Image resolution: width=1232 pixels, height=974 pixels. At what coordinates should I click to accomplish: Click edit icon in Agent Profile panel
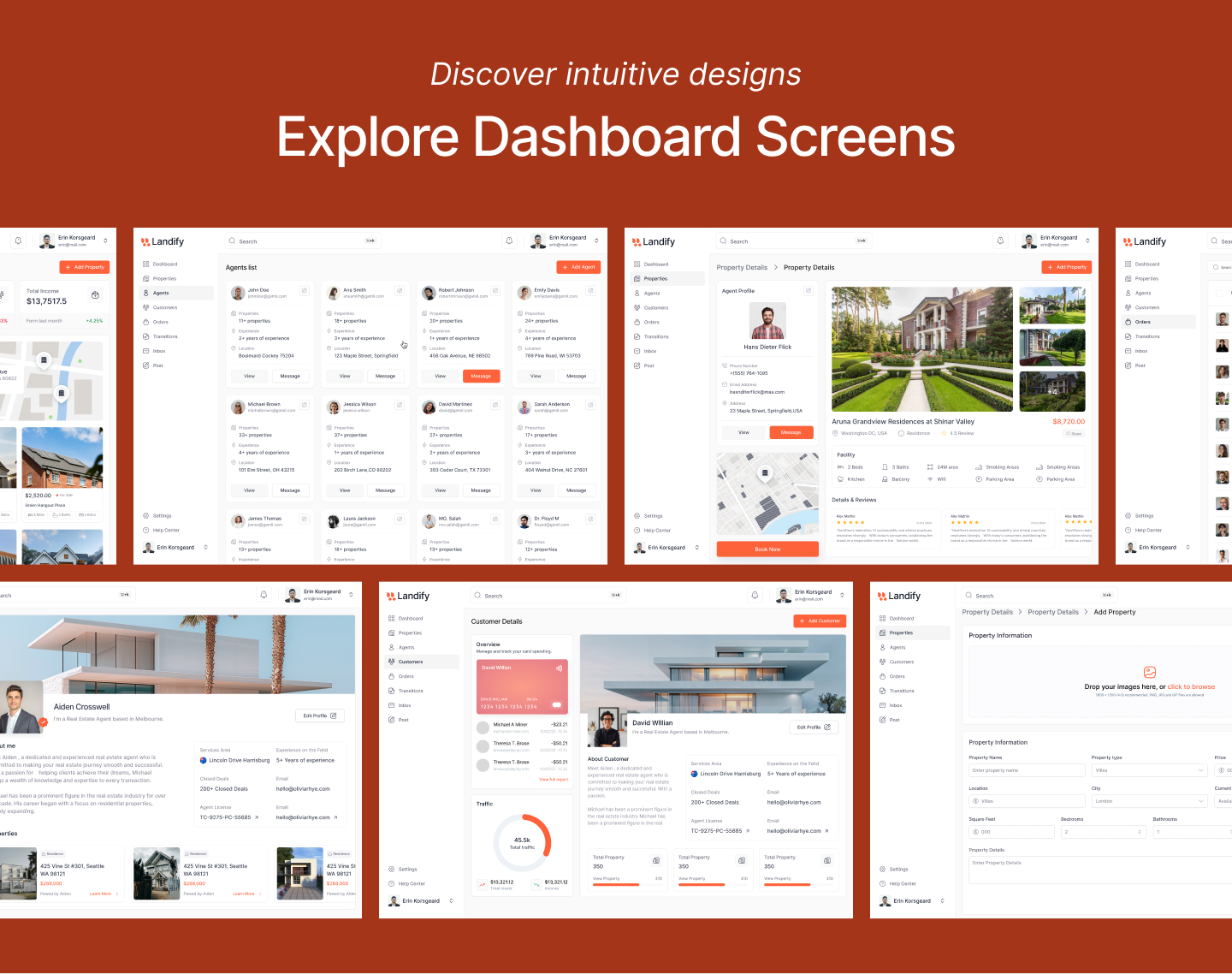coord(808,291)
